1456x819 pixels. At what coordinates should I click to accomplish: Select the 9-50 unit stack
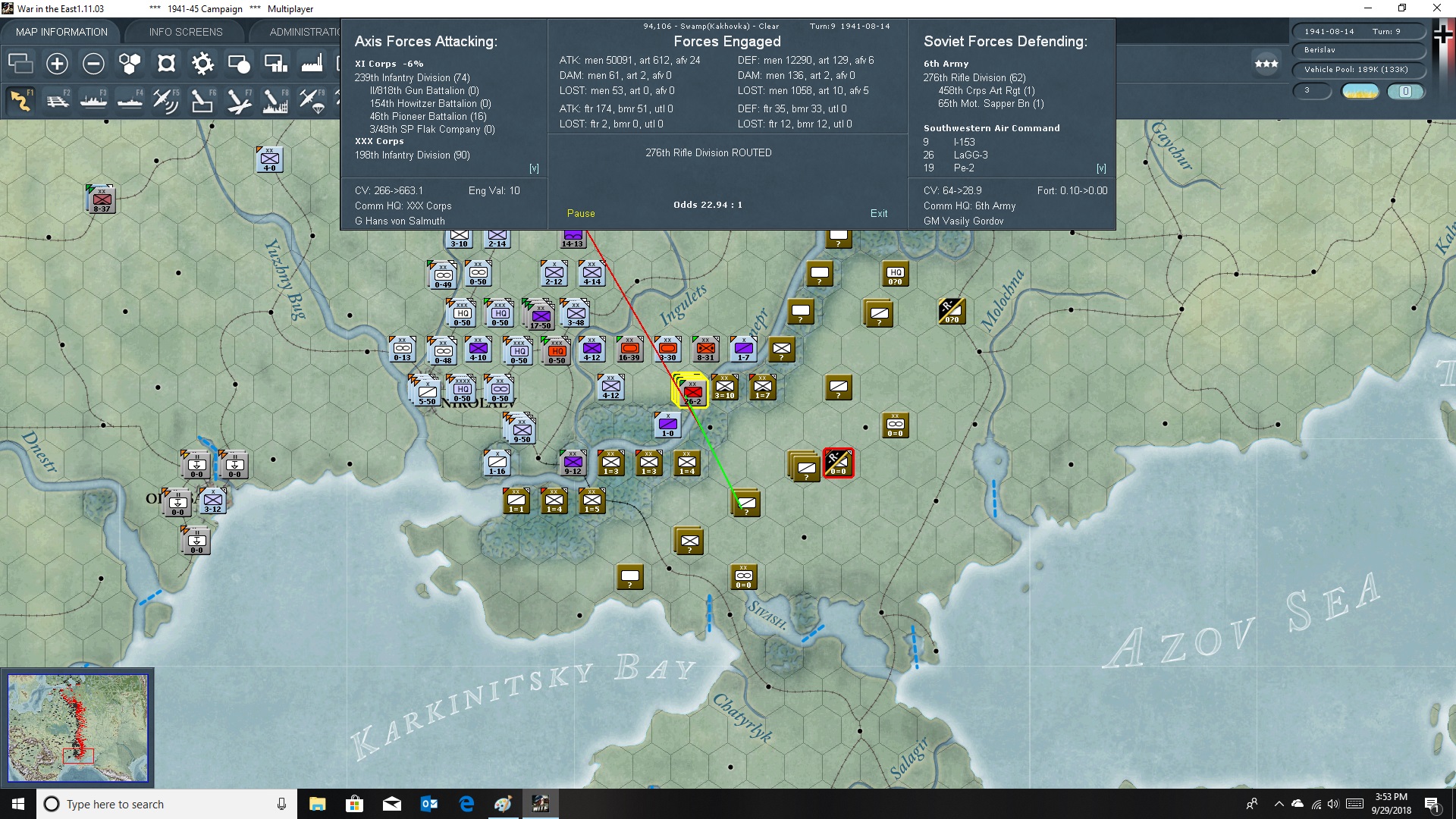click(520, 428)
